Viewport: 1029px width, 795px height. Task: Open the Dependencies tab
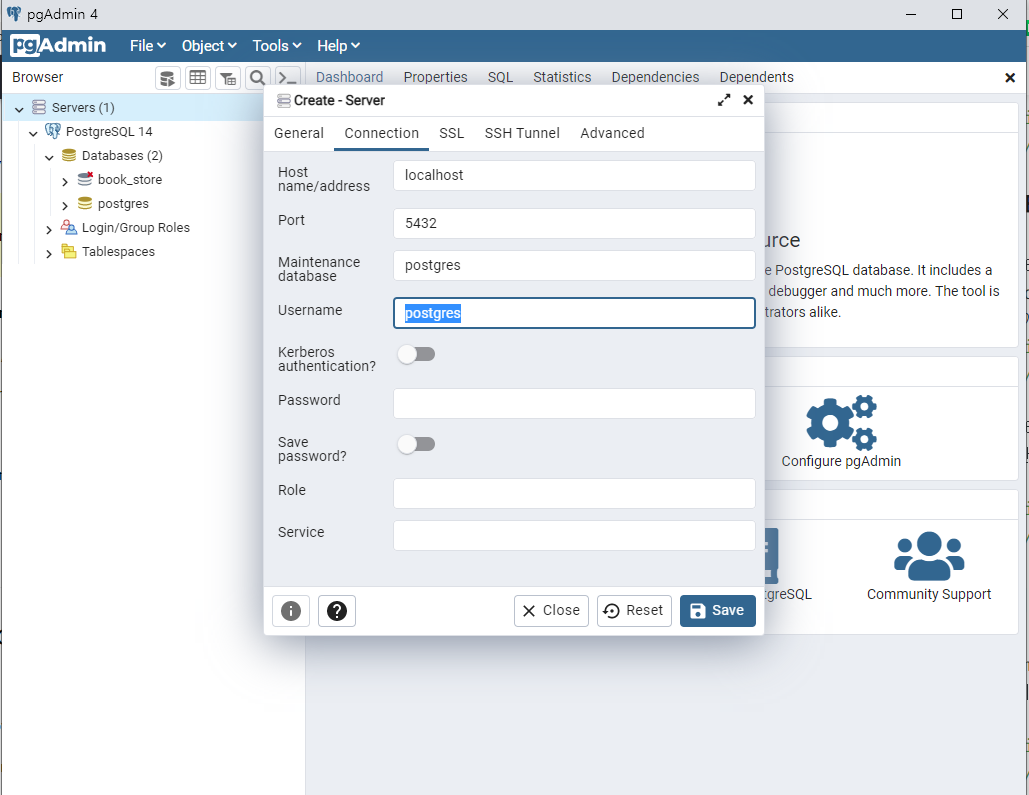[x=655, y=77]
